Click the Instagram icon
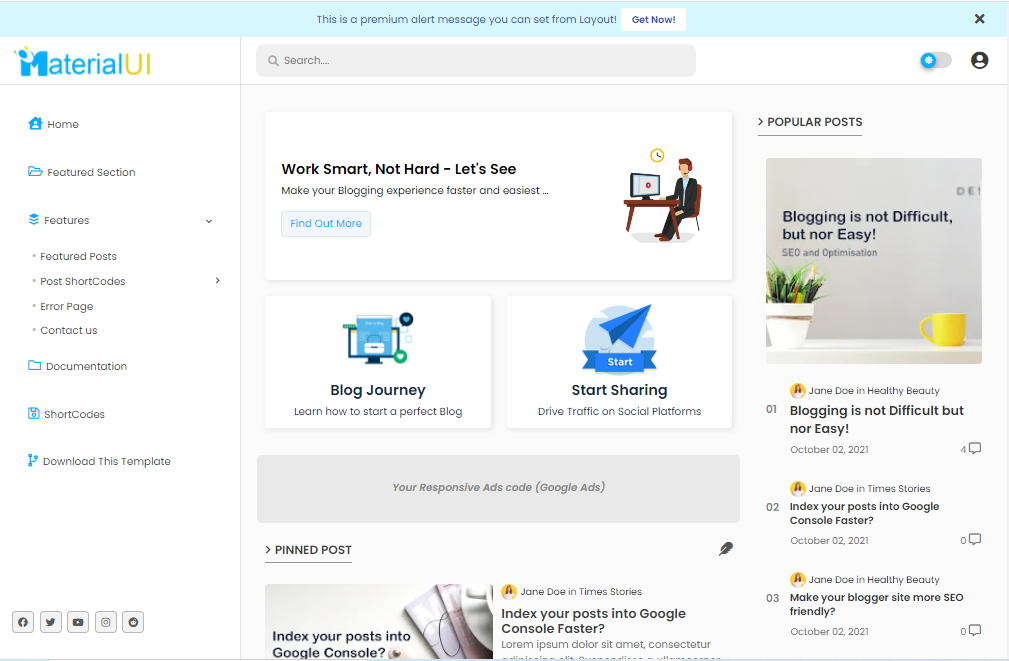1009x661 pixels. click(105, 622)
